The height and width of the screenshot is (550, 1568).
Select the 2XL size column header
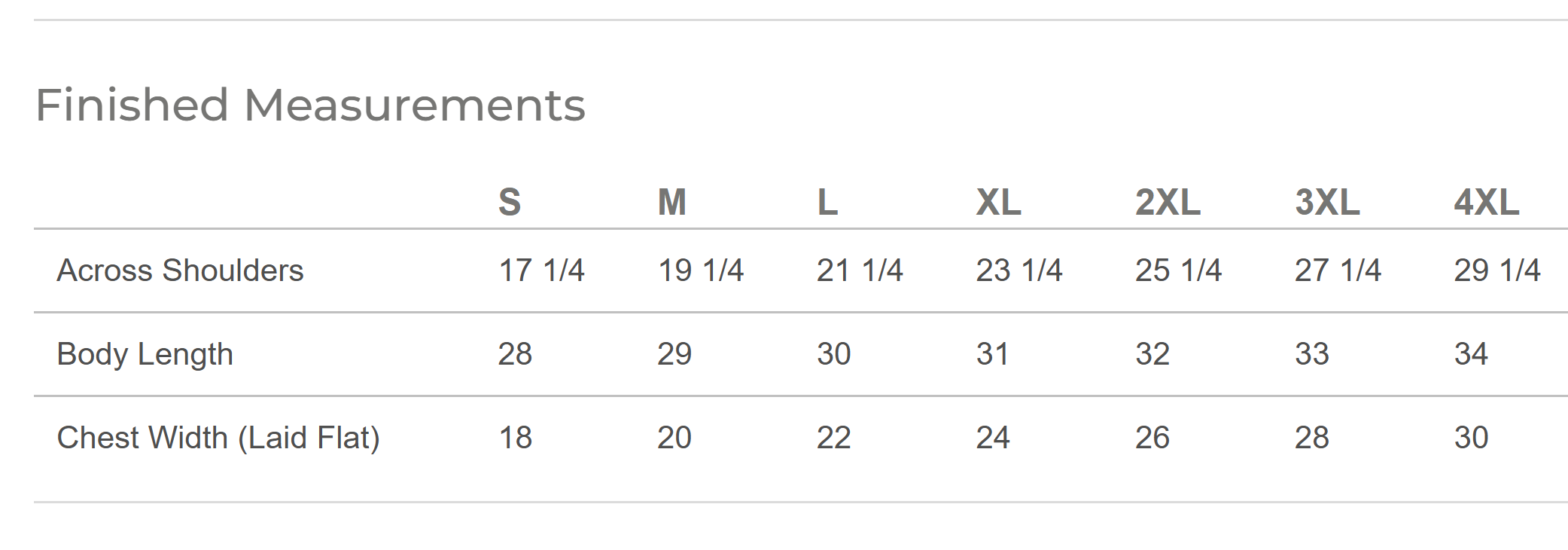click(1168, 202)
